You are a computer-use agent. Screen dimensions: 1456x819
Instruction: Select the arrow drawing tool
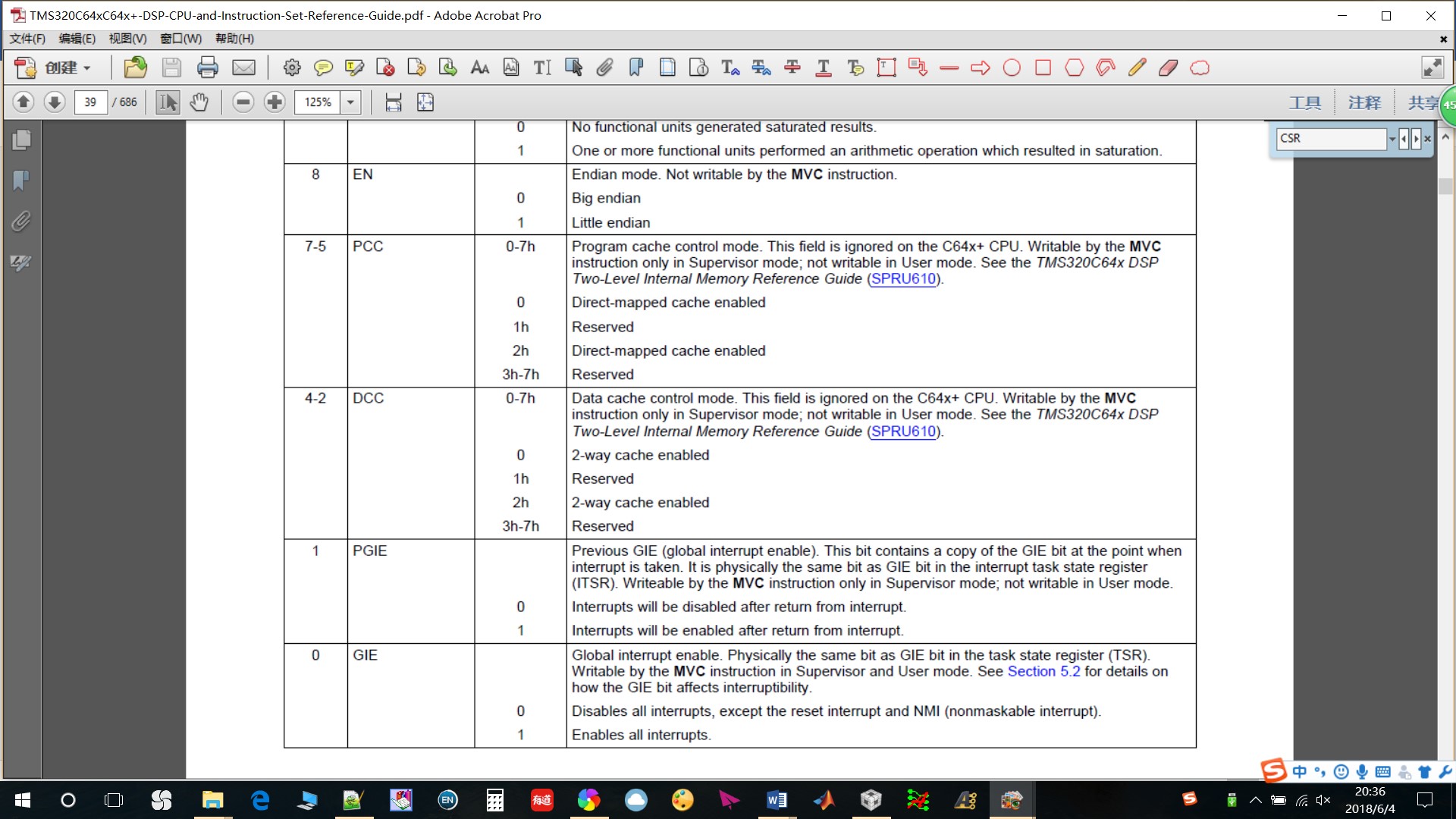point(981,68)
